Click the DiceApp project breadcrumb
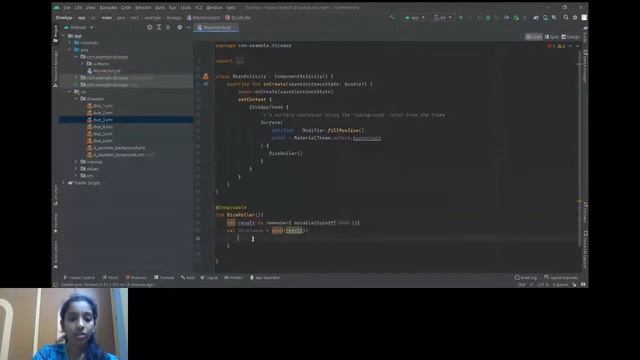 (64, 18)
